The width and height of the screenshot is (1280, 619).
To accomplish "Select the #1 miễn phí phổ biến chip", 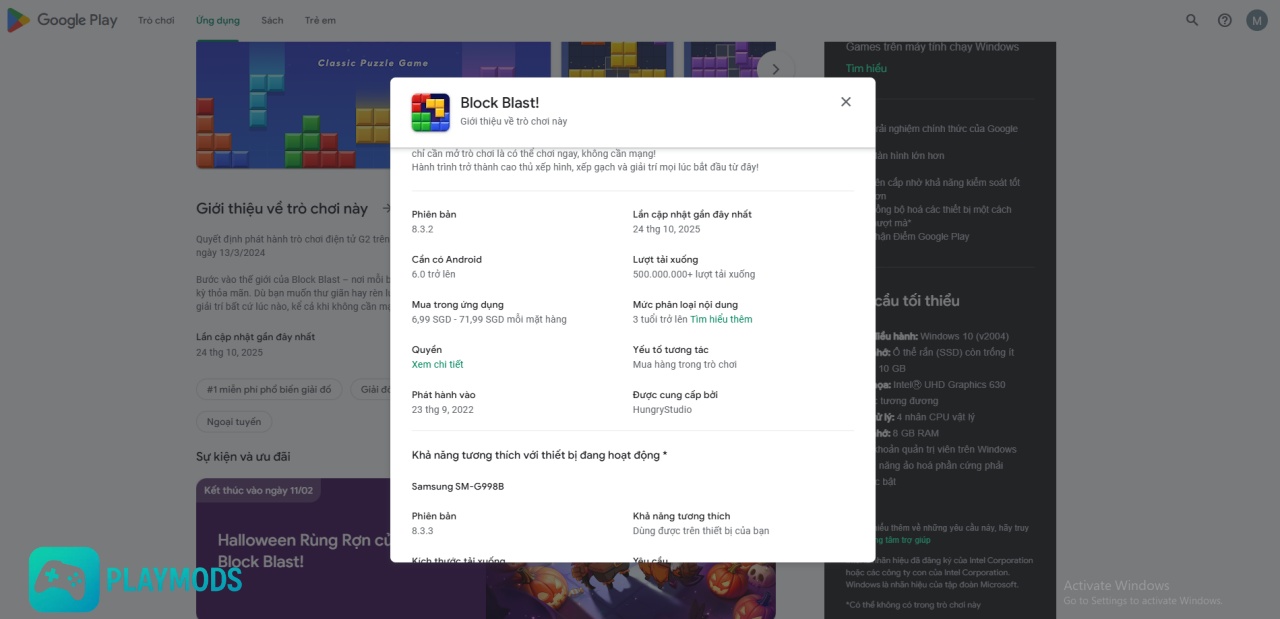I will tap(269, 390).
